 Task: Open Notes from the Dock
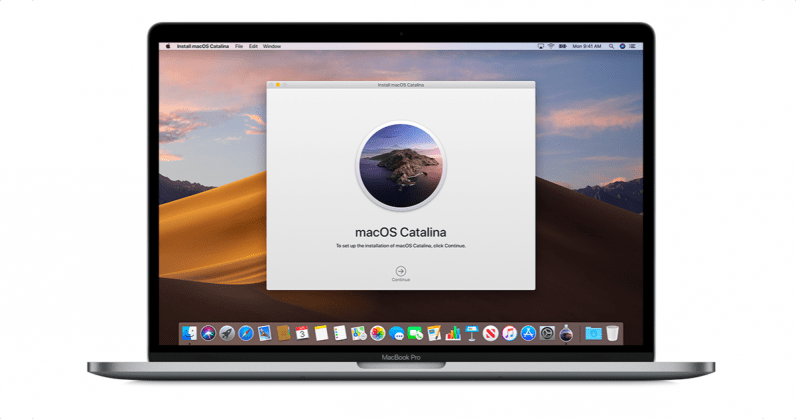[321, 333]
